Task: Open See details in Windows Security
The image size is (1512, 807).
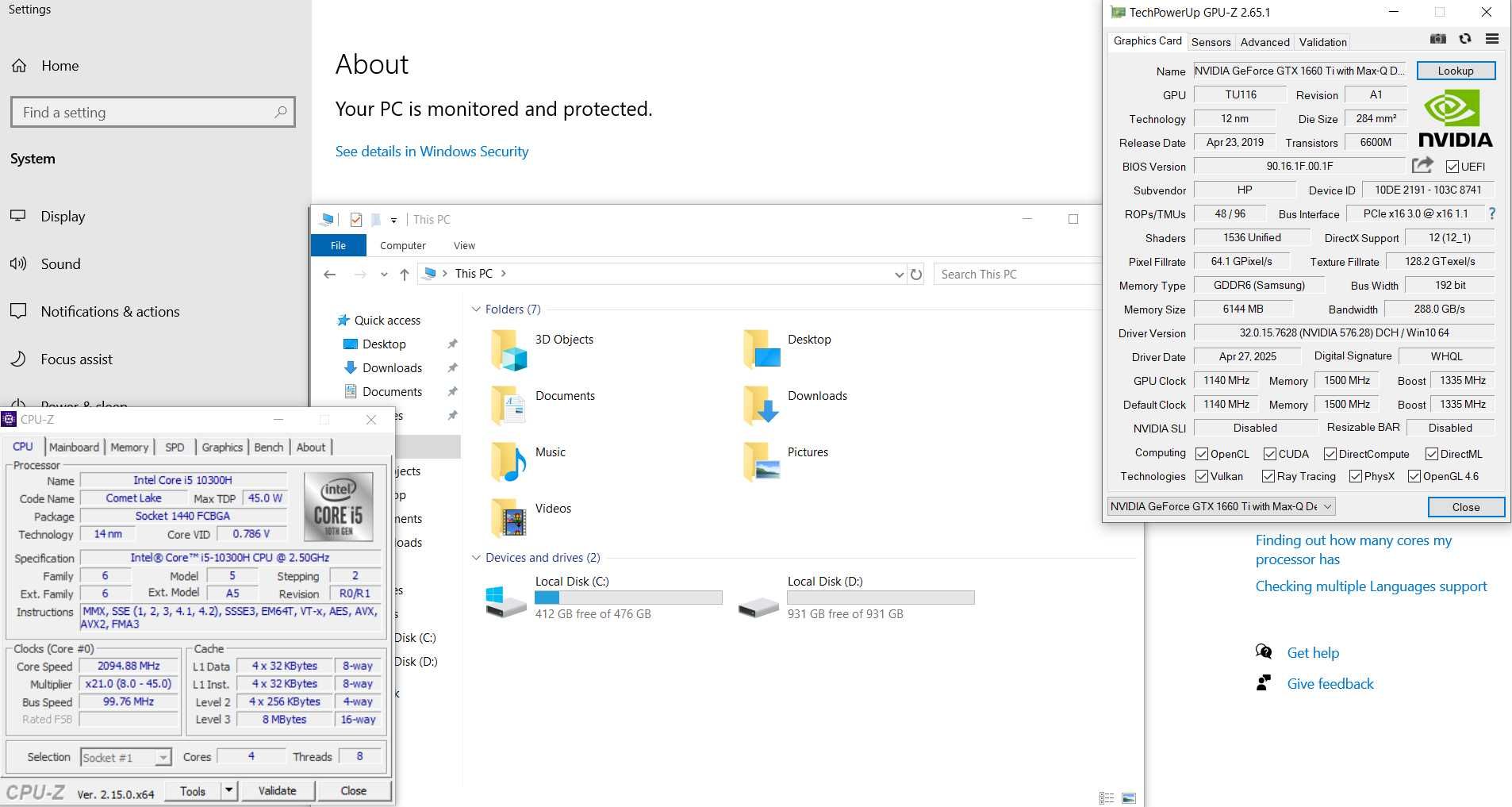Action: [432, 151]
